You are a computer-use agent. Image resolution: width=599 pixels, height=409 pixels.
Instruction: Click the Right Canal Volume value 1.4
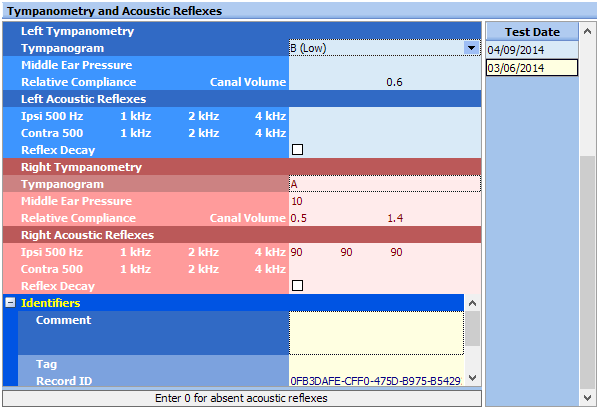pos(395,218)
